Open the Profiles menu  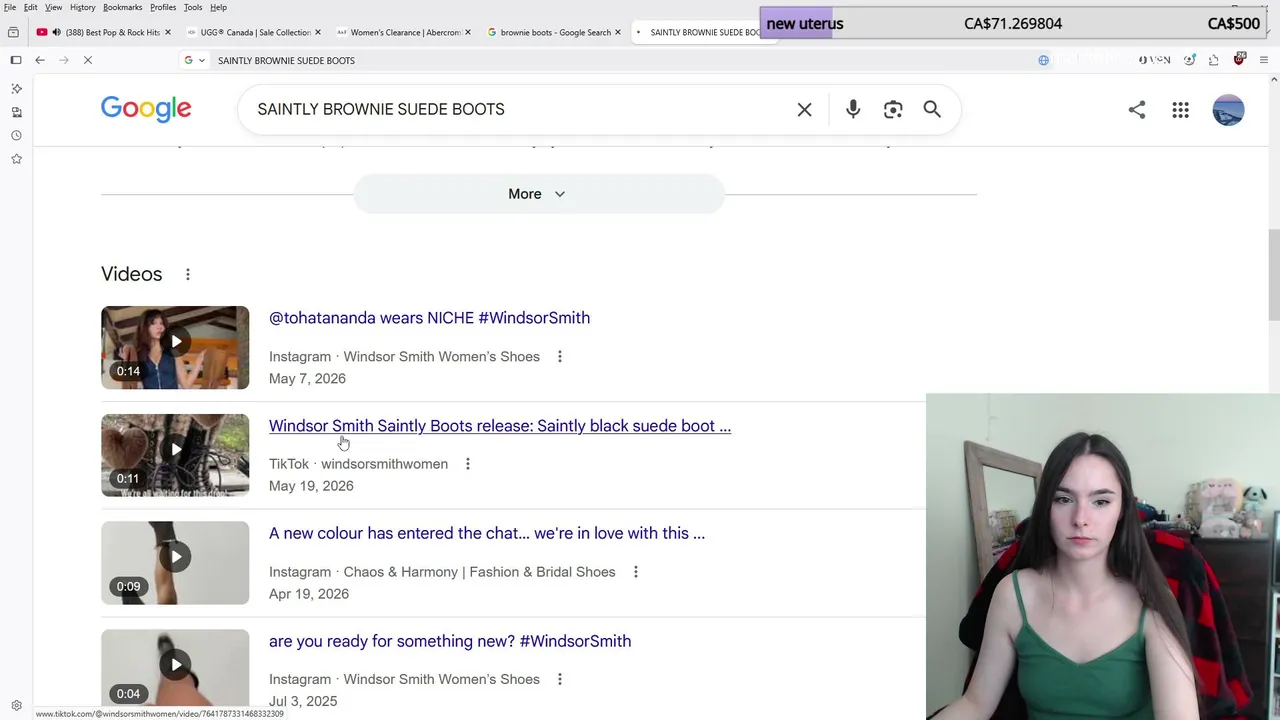pos(163,7)
